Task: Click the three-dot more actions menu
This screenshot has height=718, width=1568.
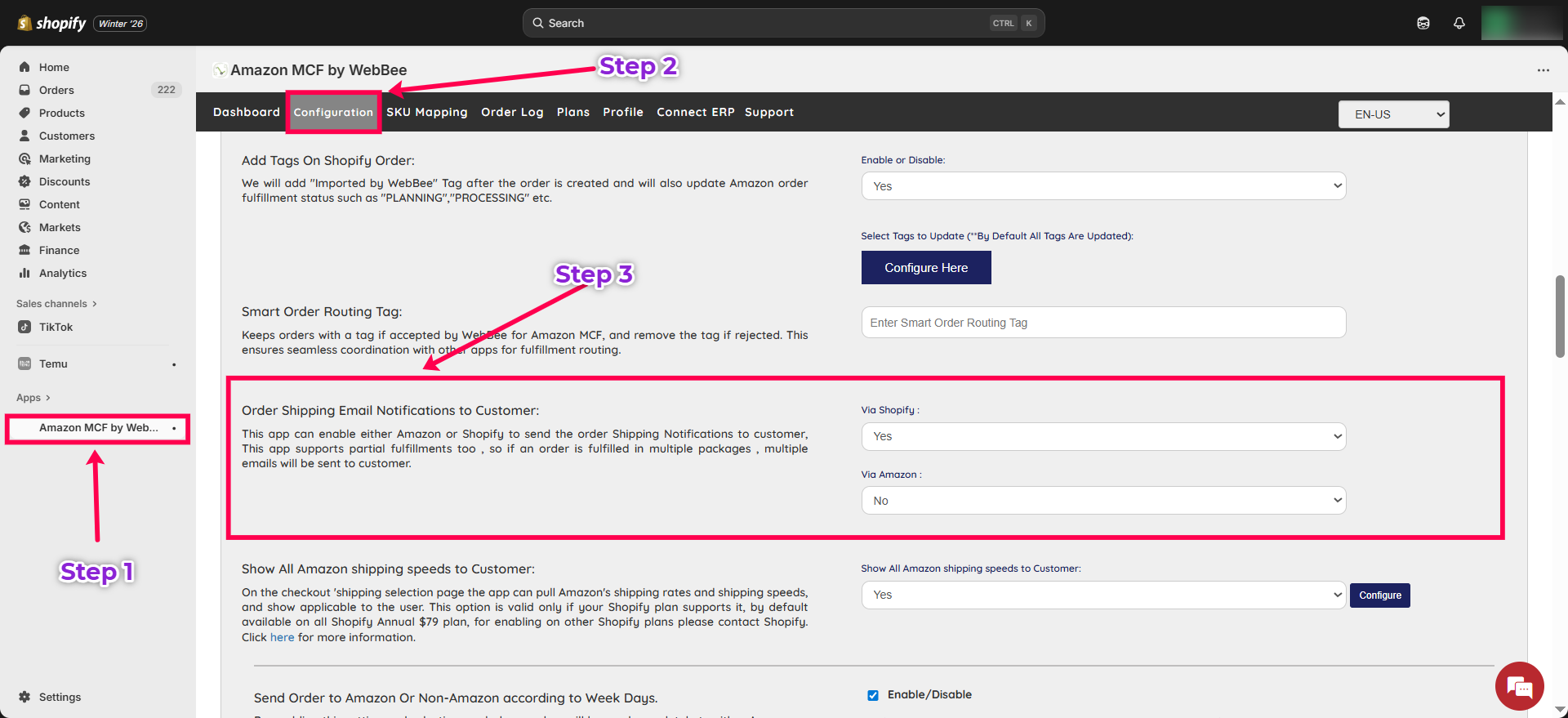Action: pos(1543,70)
